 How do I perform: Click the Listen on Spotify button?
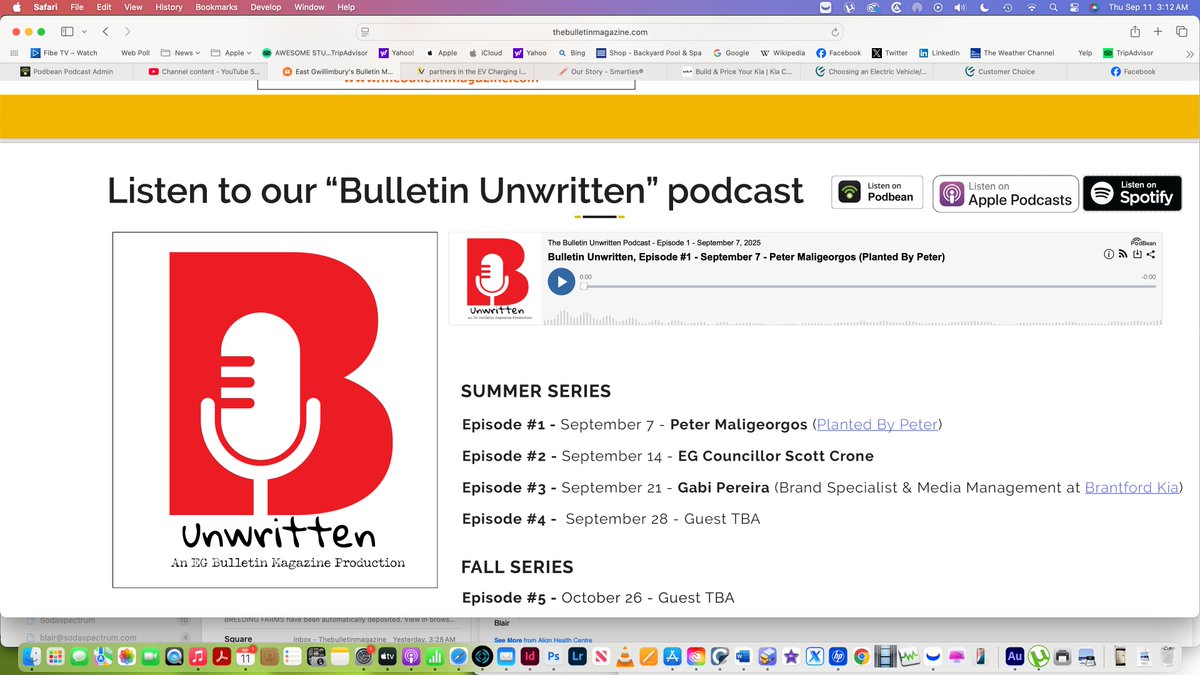(x=1132, y=193)
